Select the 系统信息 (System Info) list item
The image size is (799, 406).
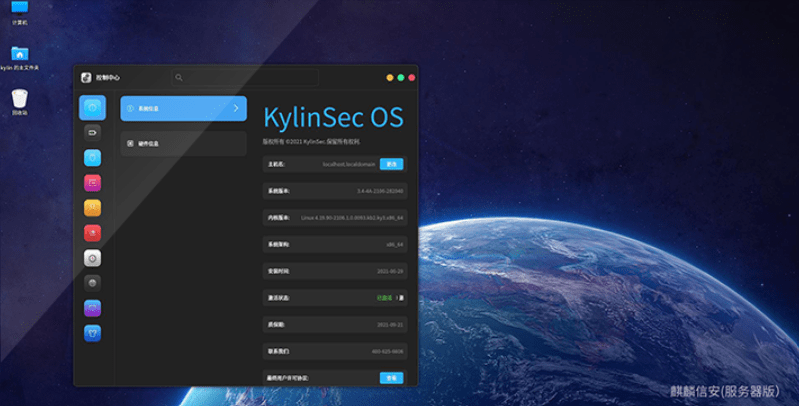pyautogui.click(x=183, y=109)
